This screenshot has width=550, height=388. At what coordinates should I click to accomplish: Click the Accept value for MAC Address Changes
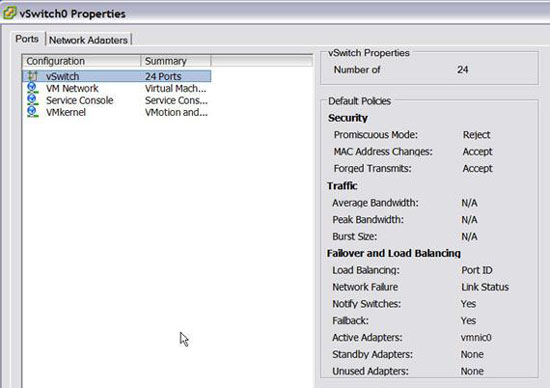[x=477, y=152]
